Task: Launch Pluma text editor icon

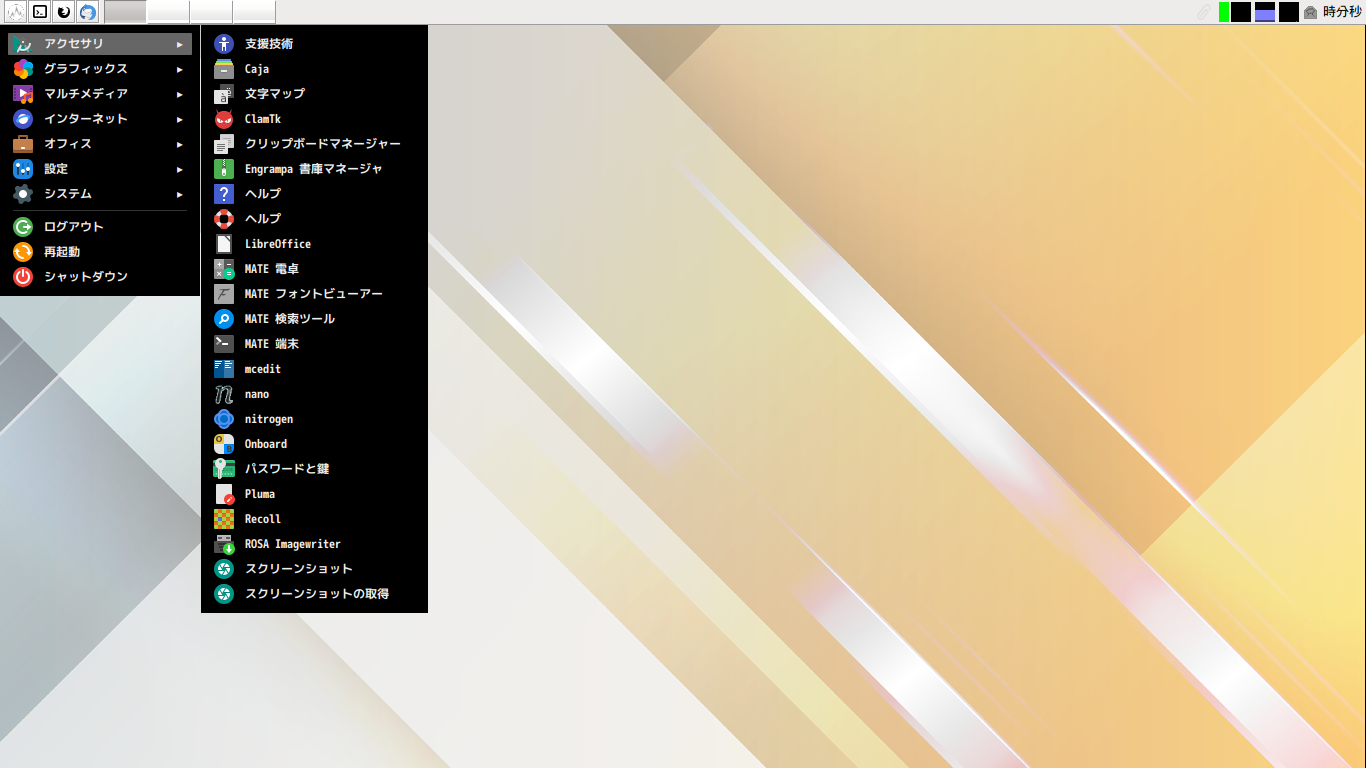Action: pyautogui.click(x=224, y=494)
